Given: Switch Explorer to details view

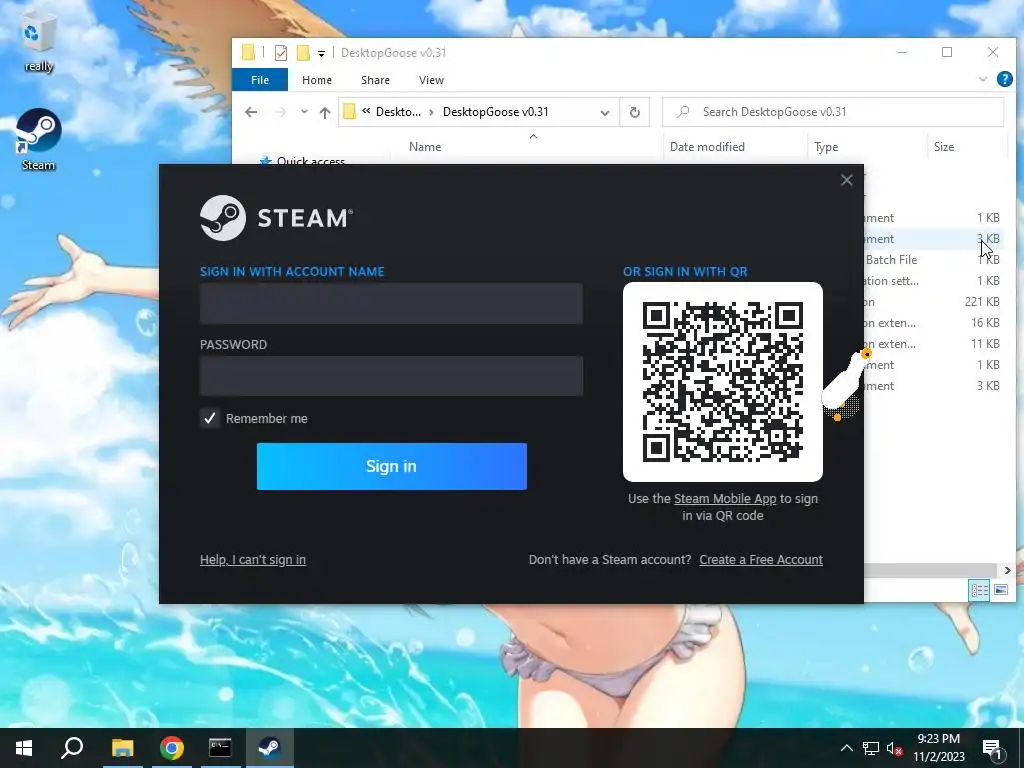Looking at the screenshot, I should (979, 590).
